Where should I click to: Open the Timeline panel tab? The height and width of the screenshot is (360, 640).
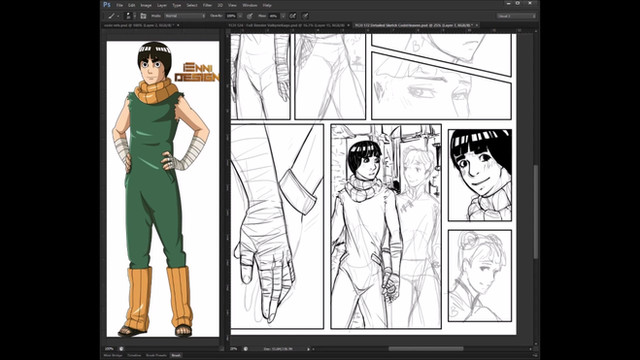click(134, 356)
